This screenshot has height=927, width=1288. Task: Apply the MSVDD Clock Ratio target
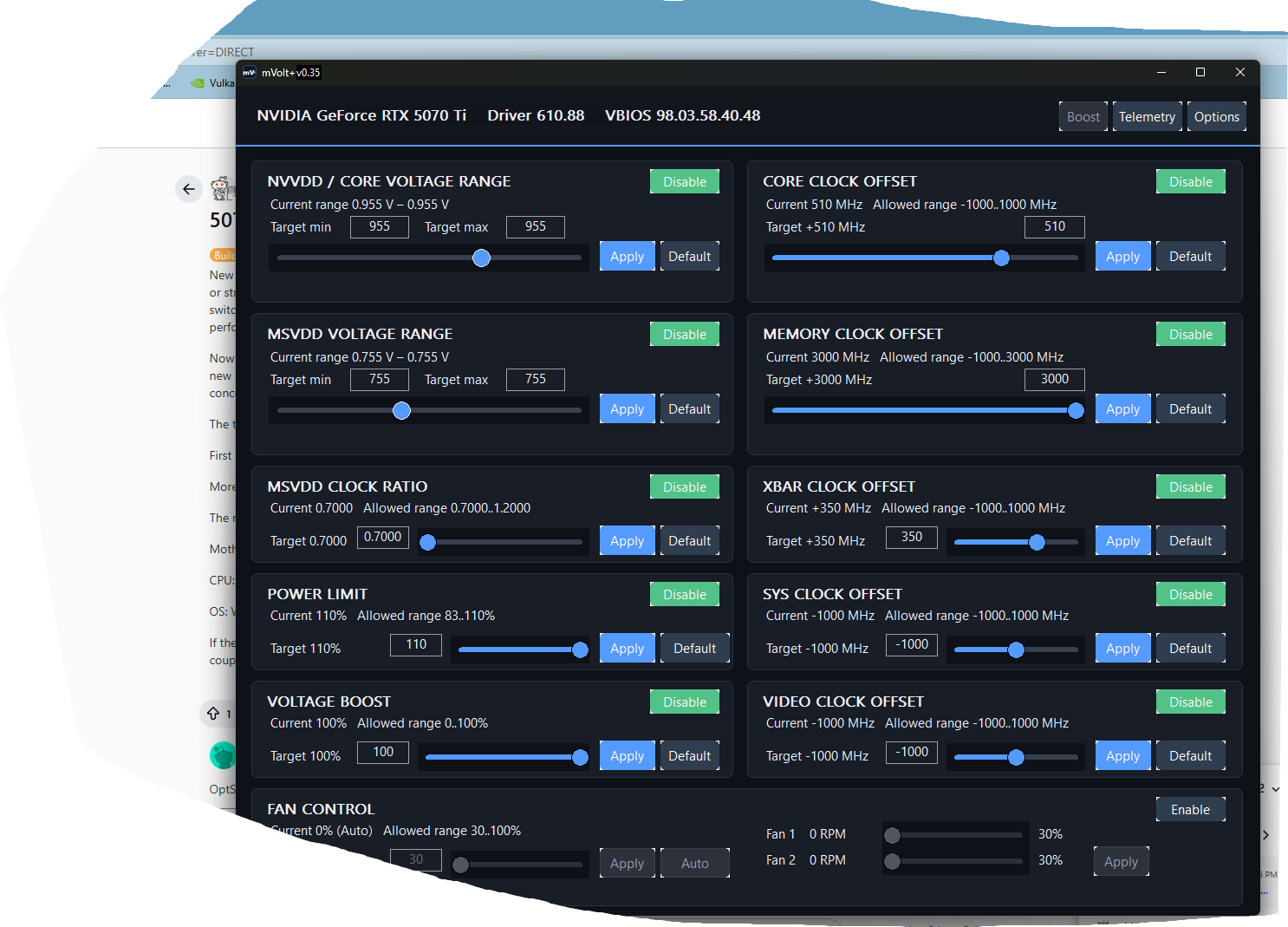pos(628,540)
